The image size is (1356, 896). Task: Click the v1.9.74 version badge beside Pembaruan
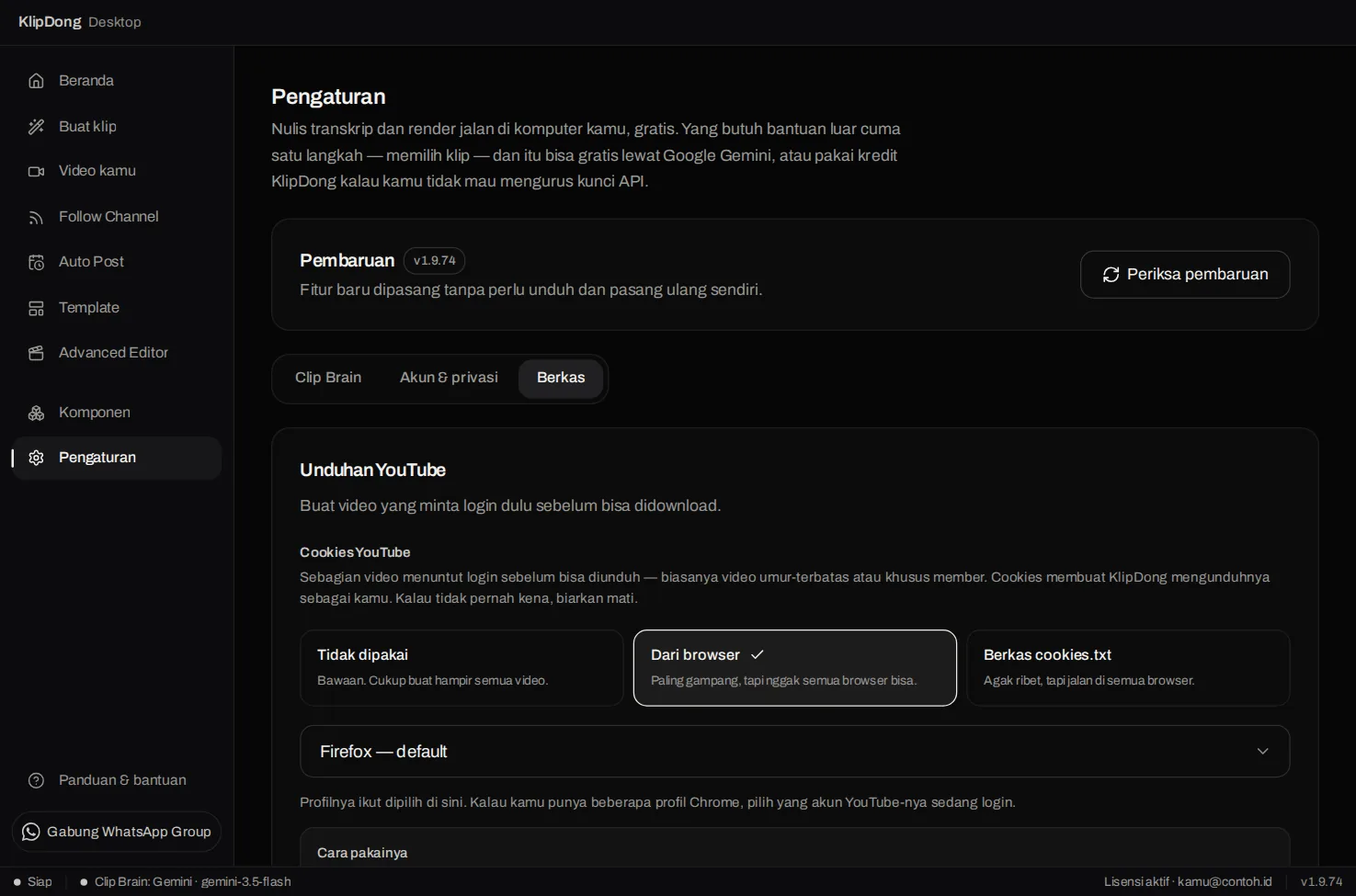coord(434,261)
